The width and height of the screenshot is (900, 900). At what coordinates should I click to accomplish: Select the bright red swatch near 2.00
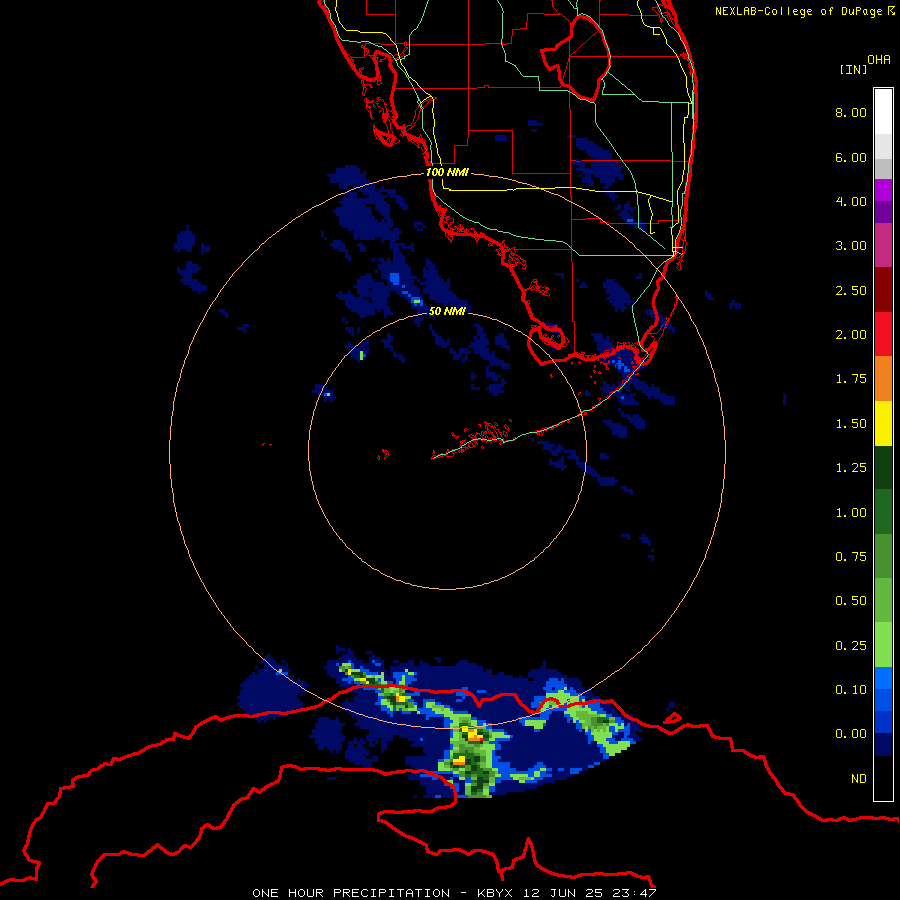(883, 334)
